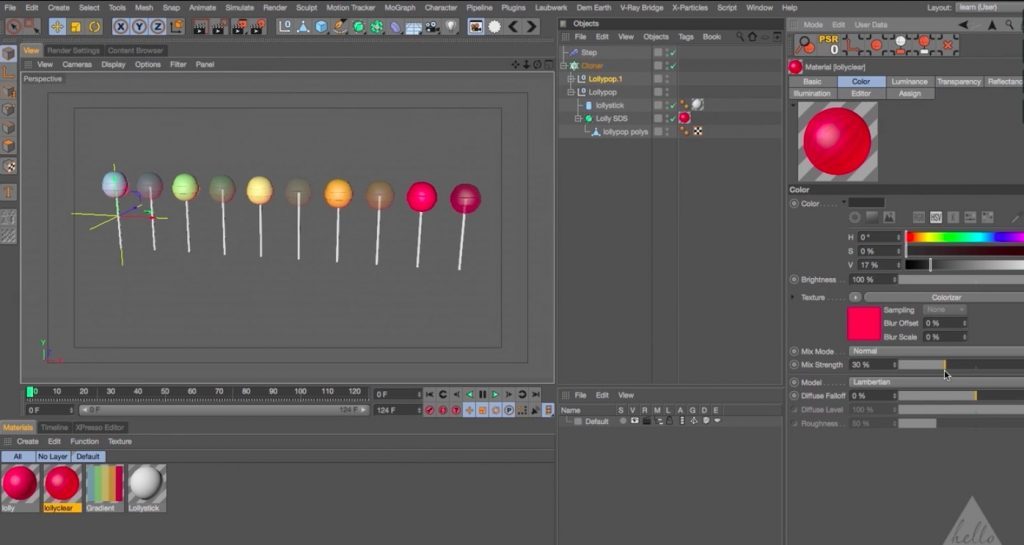Click the All materials filter button

(x=18, y=456)
